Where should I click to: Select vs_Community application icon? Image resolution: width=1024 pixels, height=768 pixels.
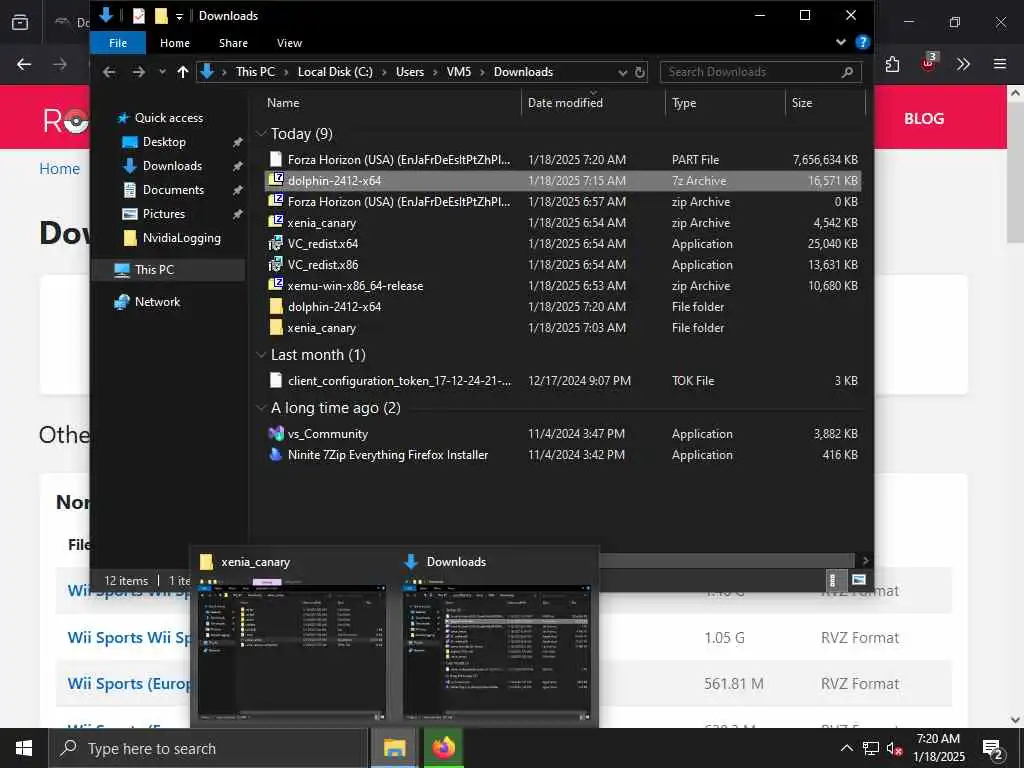tap(276, 434)
